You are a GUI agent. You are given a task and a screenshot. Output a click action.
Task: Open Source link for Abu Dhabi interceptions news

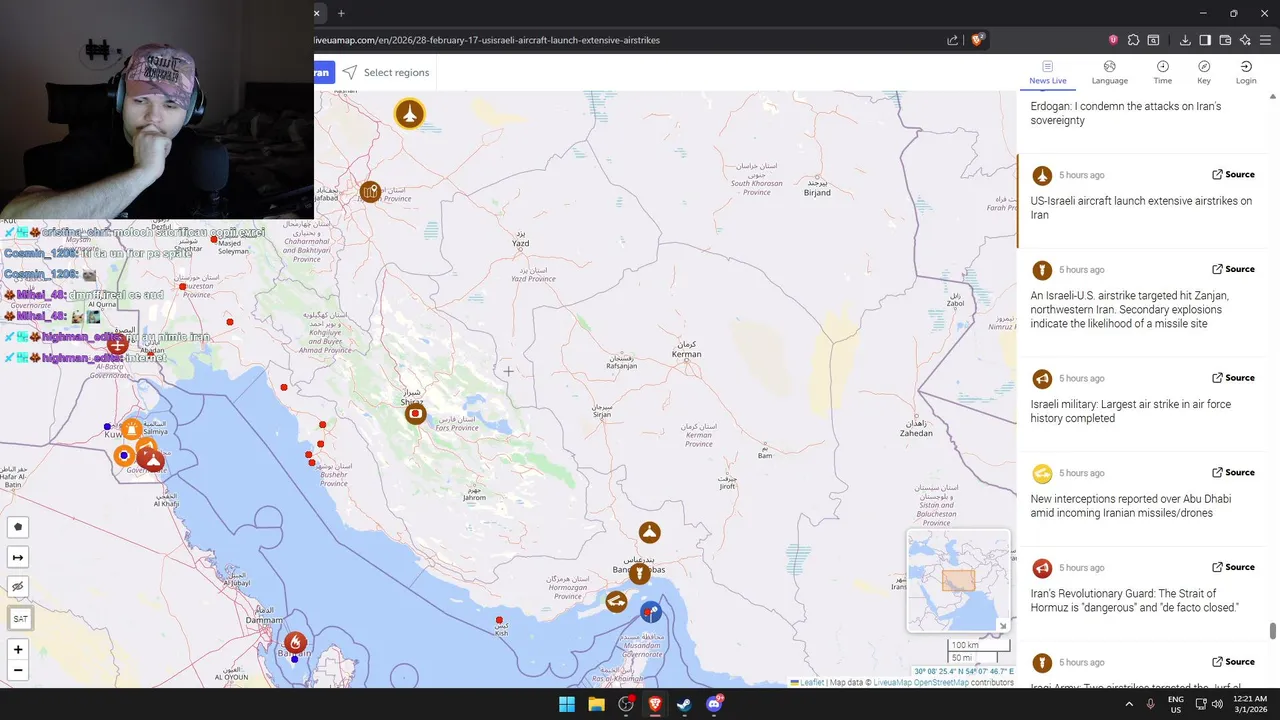point(1233,472)
